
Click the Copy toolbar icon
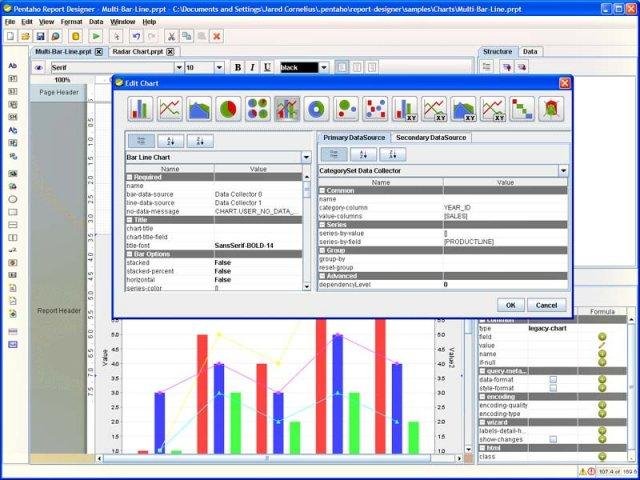187,36
